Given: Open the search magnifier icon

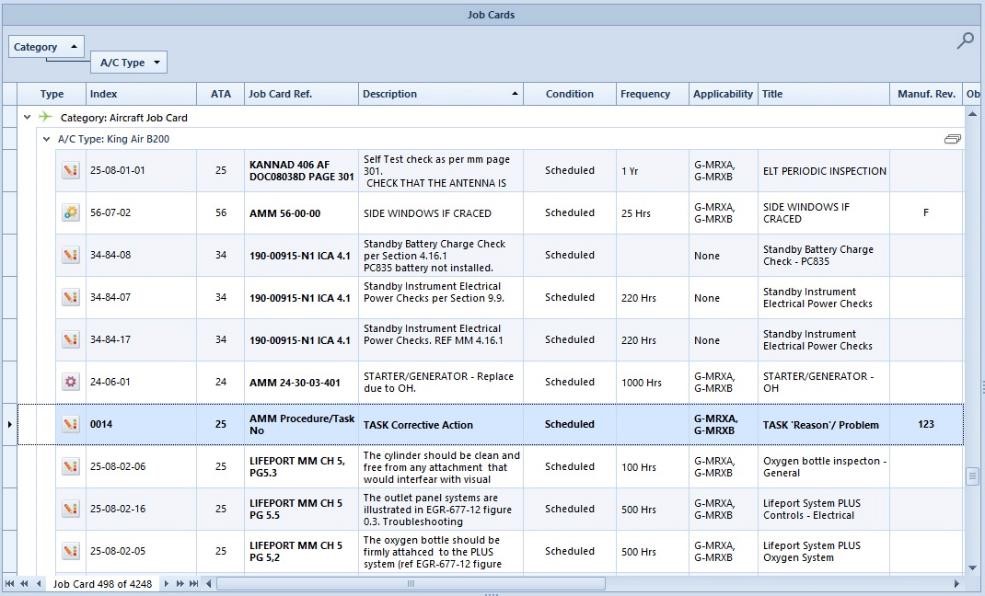Looking at the screenshot, I should (x=965, y=41).
